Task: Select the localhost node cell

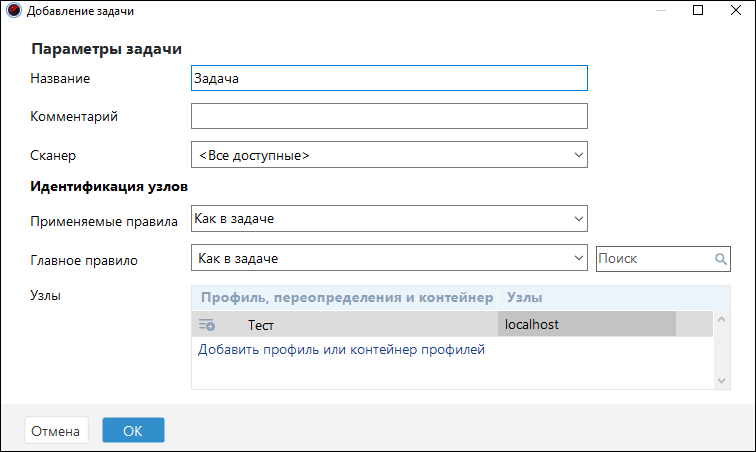Action: click(587, 324)
